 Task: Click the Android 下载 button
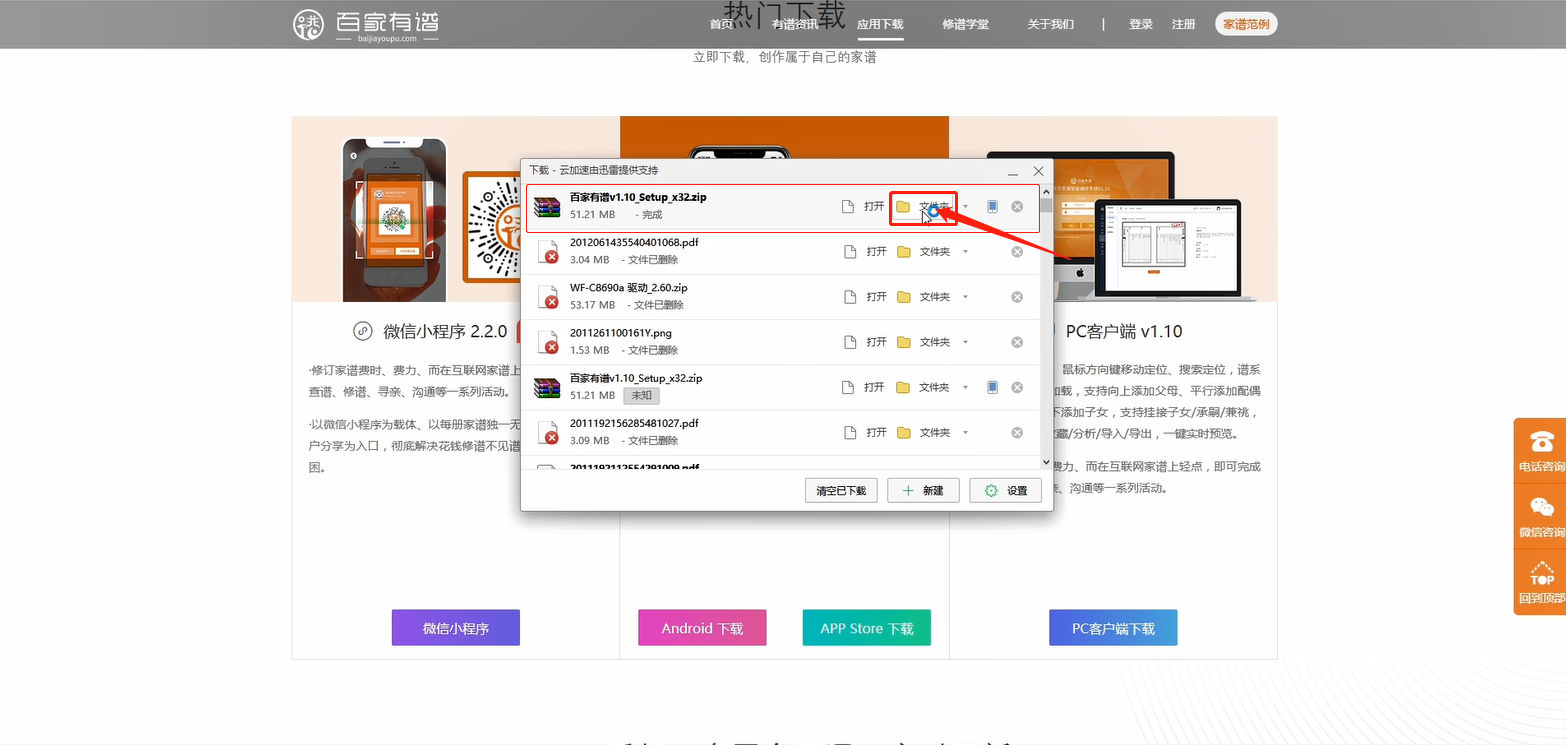click(702, 628)
